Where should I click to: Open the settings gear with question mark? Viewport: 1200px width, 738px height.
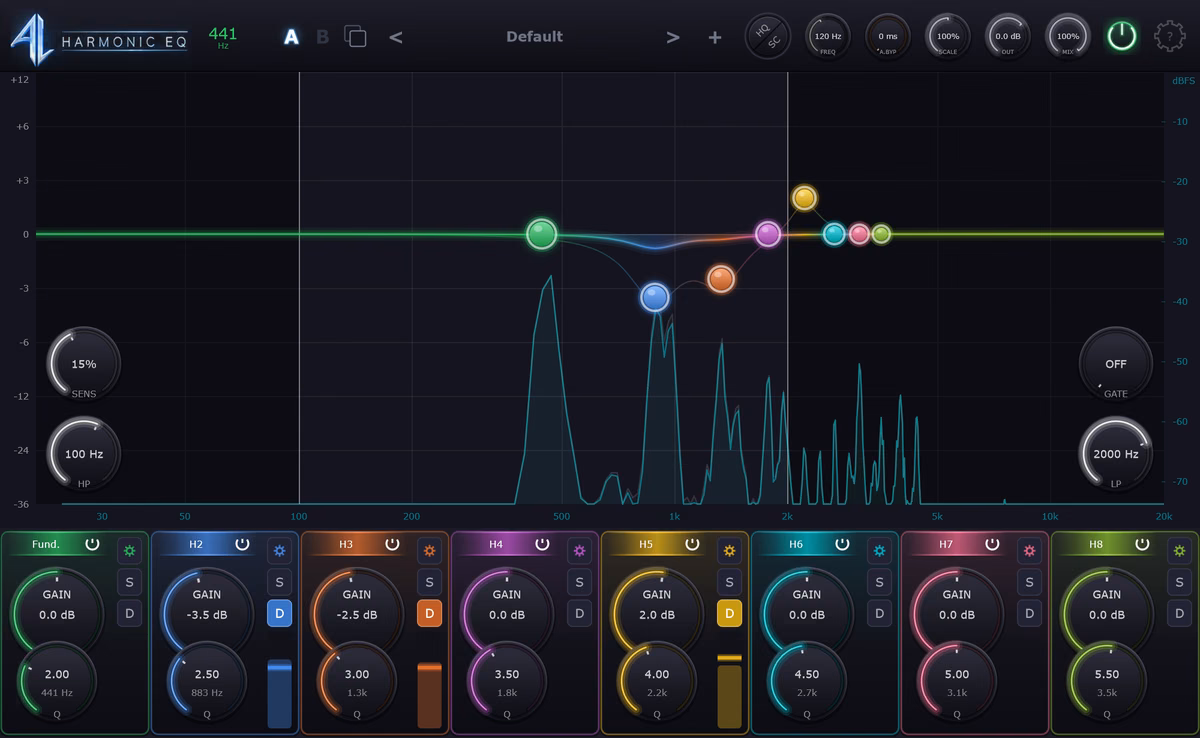click(x=1170, y=36)
